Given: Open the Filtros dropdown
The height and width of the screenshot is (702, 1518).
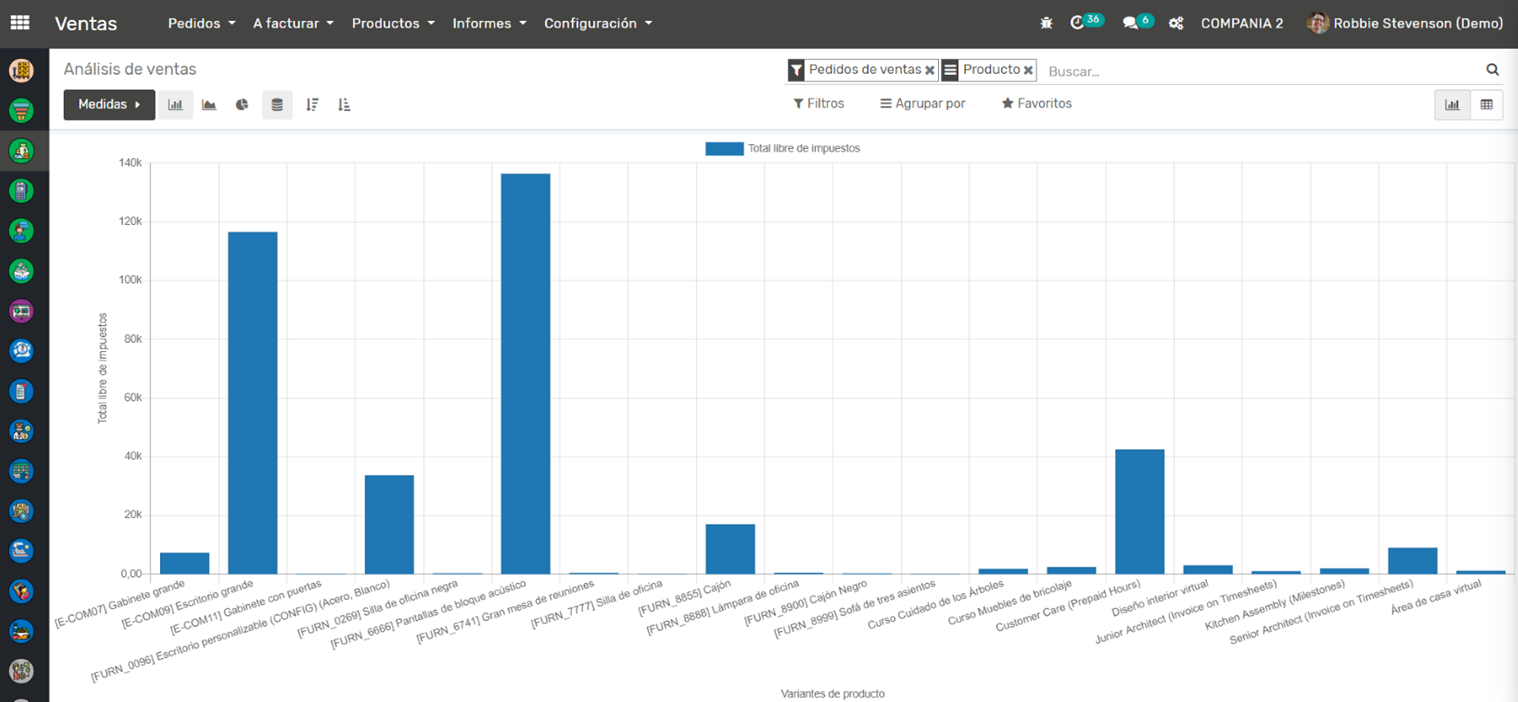Looking at the screenshot, I should pos(818,104).
